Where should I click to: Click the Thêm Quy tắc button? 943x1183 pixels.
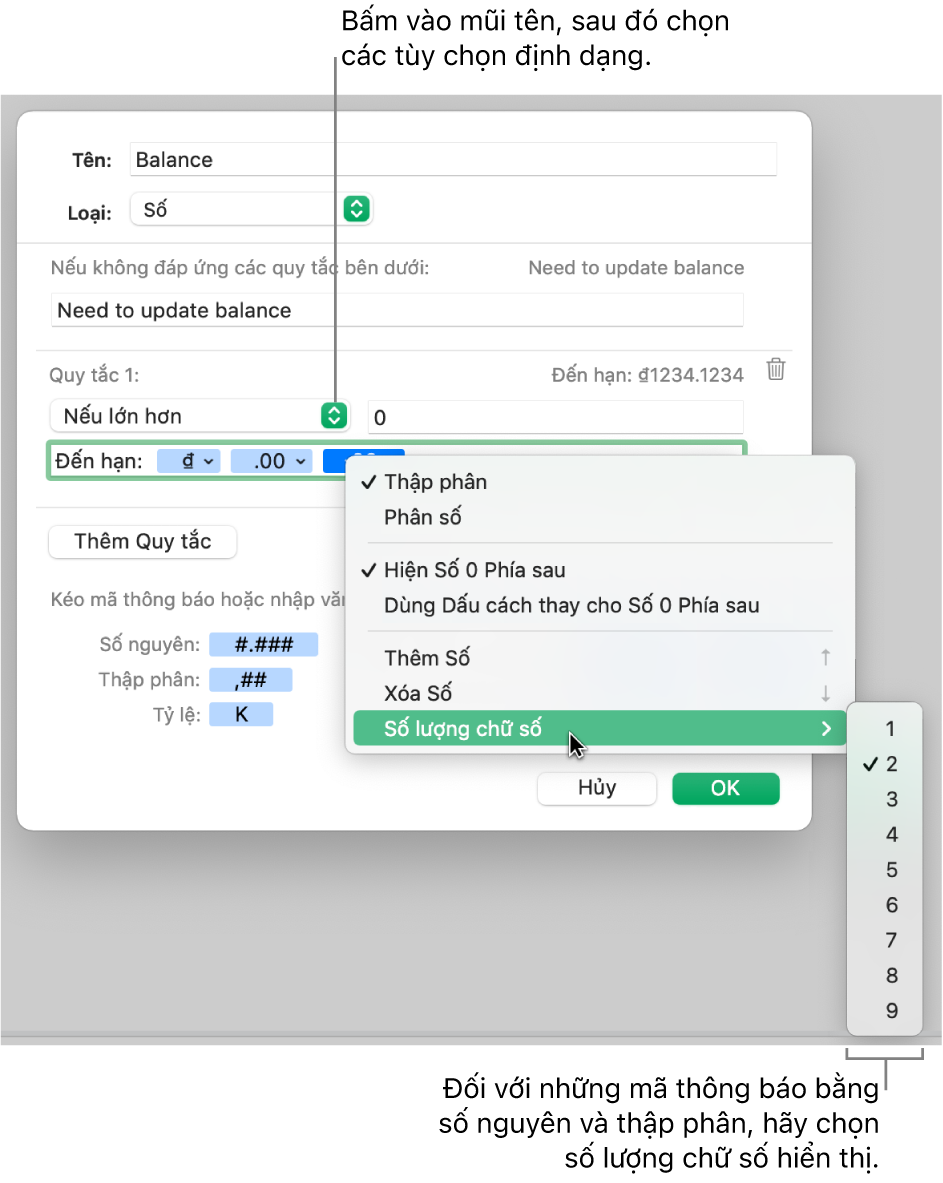pyautogui.click(x=143, y=542)
